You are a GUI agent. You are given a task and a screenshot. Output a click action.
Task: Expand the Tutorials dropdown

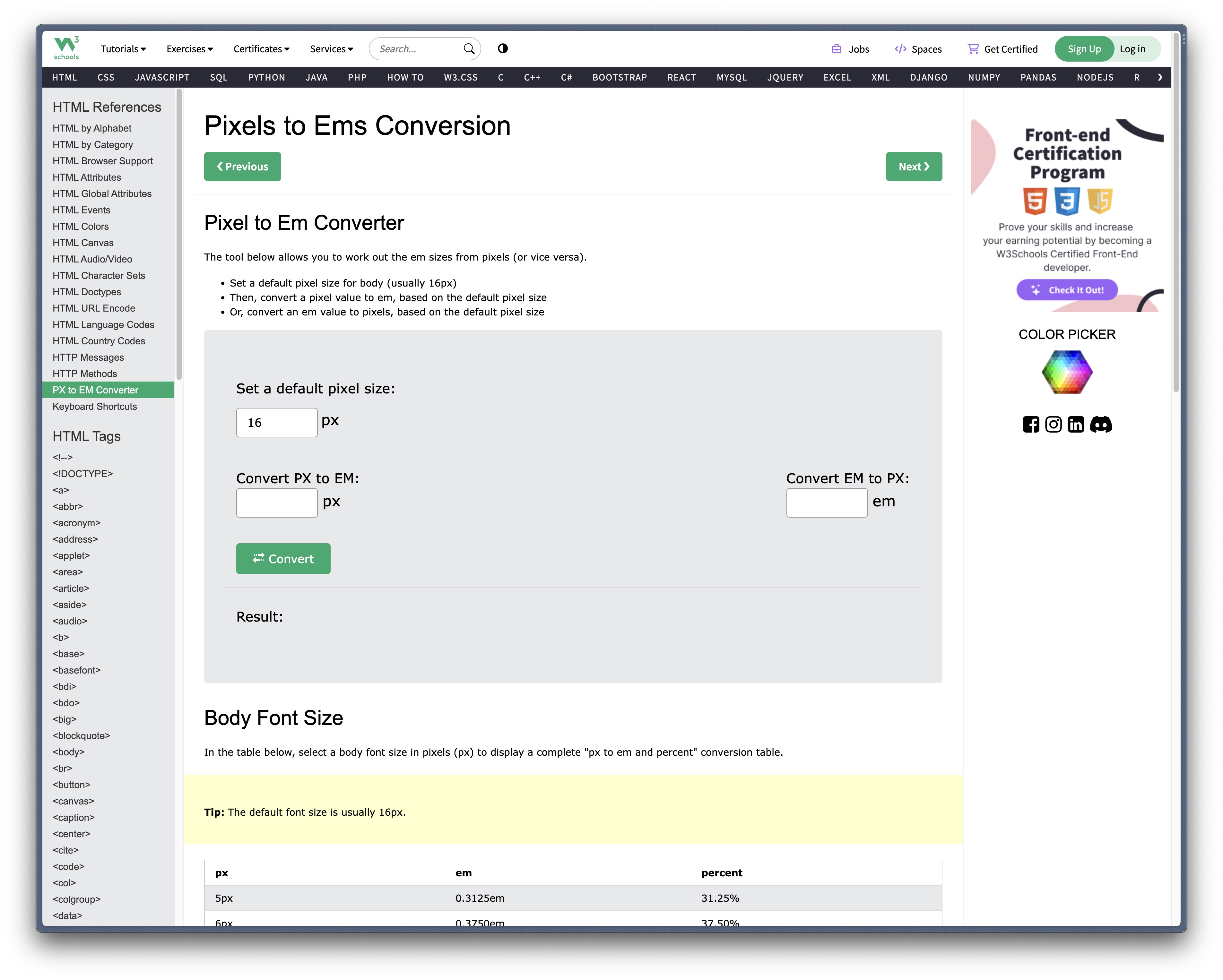123,49
